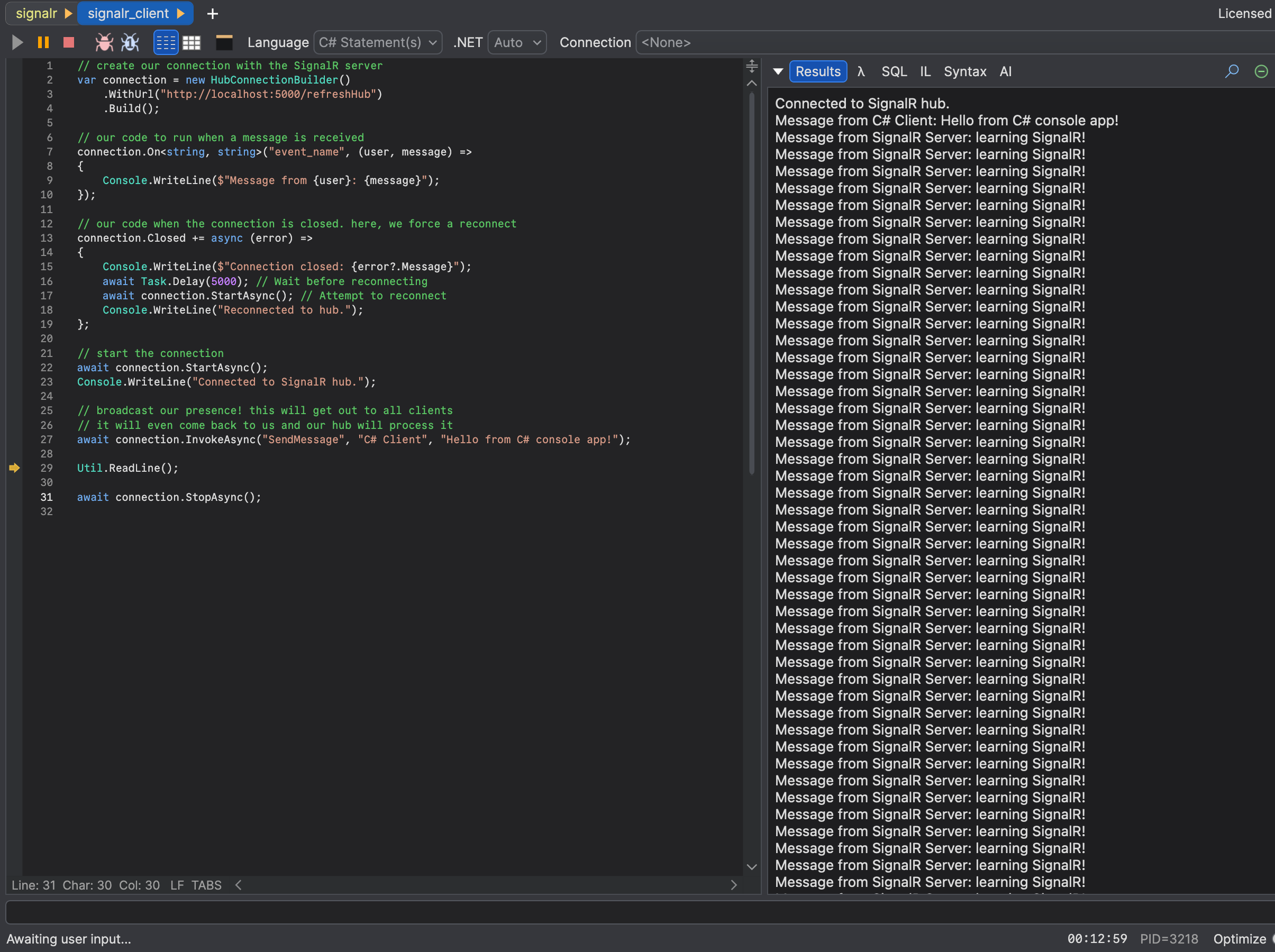Run the current query
This screenshot has width=1275, height=952.
(17, 42)
